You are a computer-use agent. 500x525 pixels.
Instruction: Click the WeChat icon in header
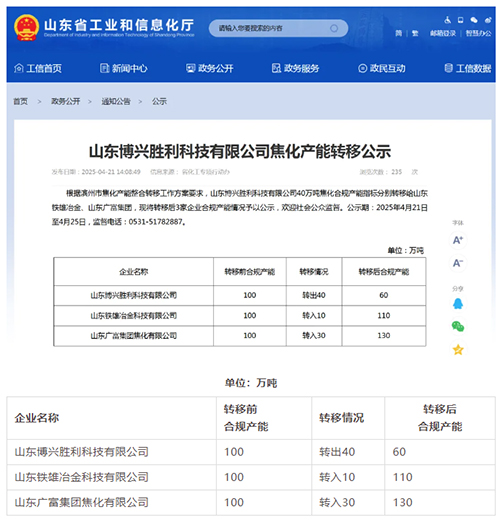click(474, 20)
